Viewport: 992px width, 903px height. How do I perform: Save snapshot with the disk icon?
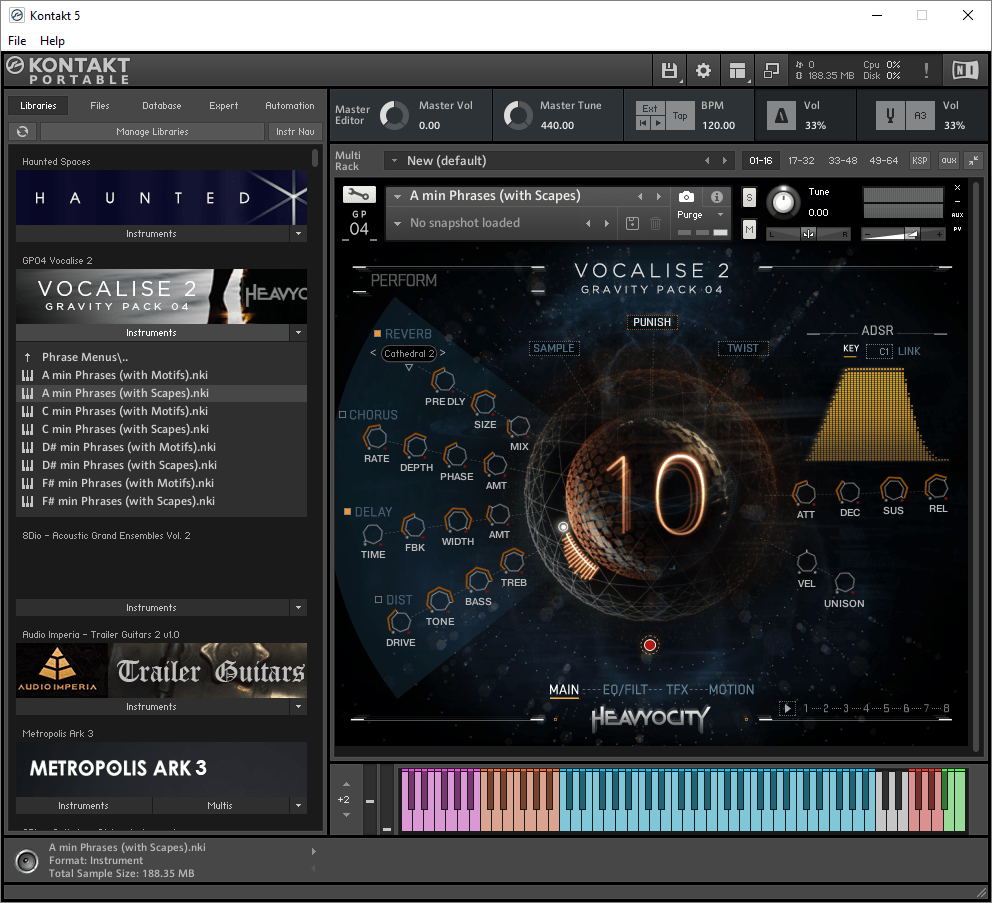(x=632, y=223)
